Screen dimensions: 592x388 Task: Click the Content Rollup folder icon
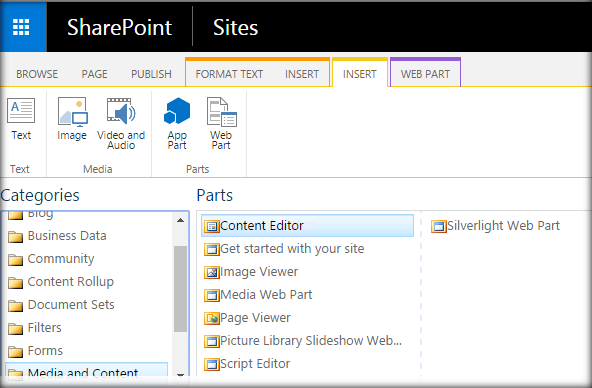click(x=15, y=283)
